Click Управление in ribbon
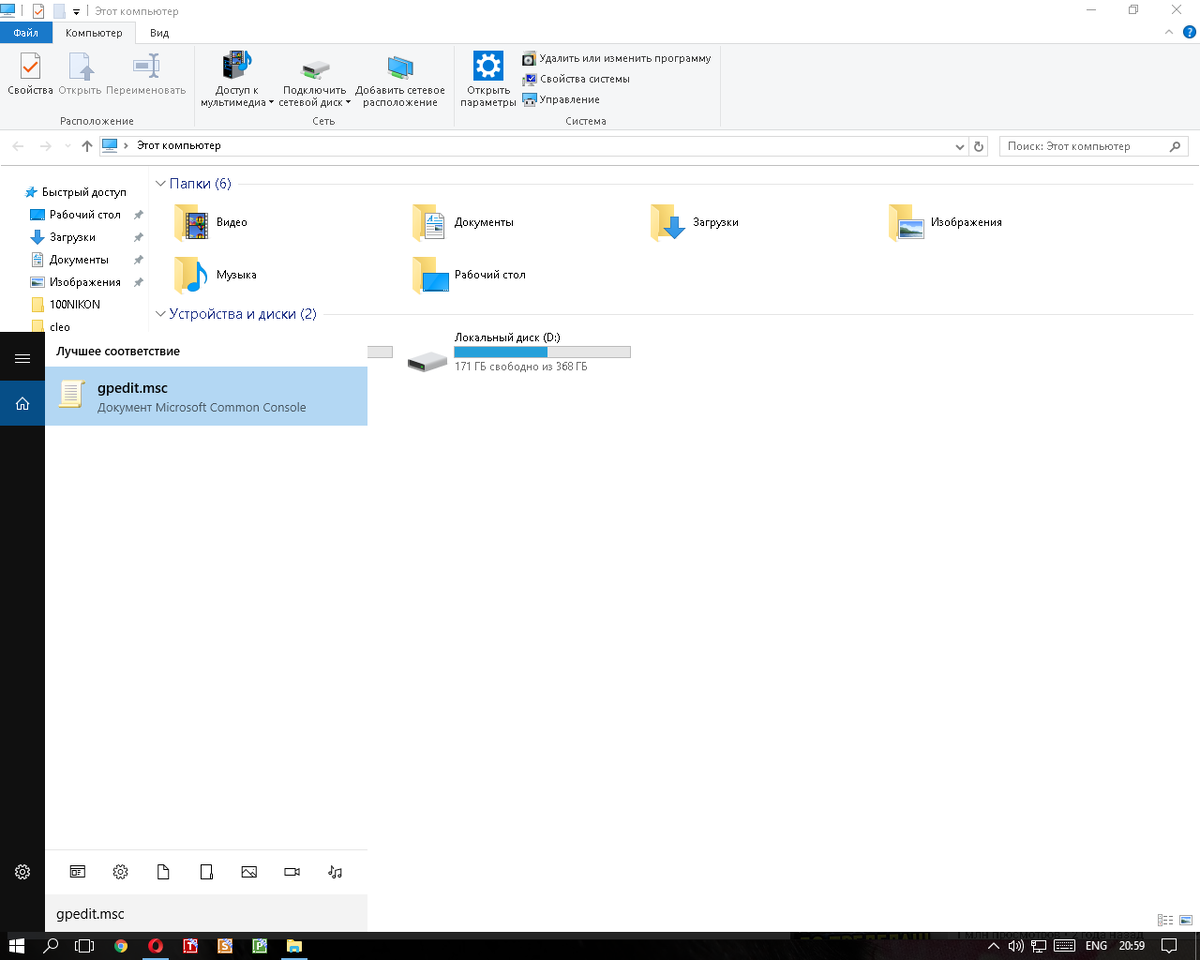 pyautogui.click(x=561, y=100)
